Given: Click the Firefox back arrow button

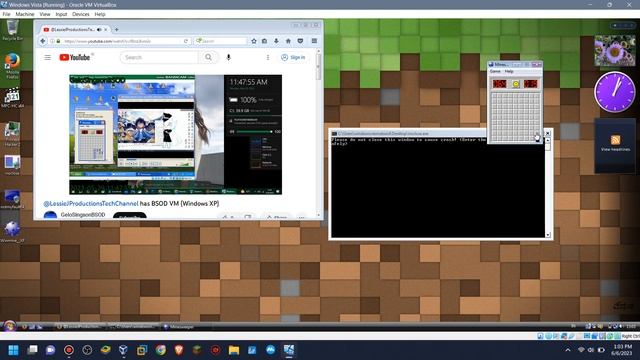Looking at the screenshot, I should (42, 41).
